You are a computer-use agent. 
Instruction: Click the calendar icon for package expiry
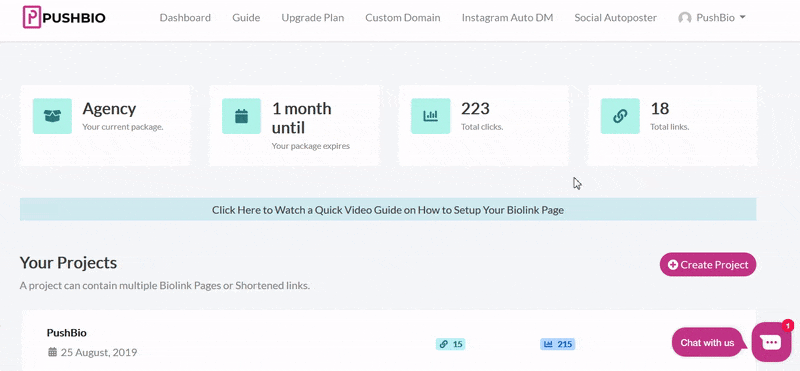point(241,116)
